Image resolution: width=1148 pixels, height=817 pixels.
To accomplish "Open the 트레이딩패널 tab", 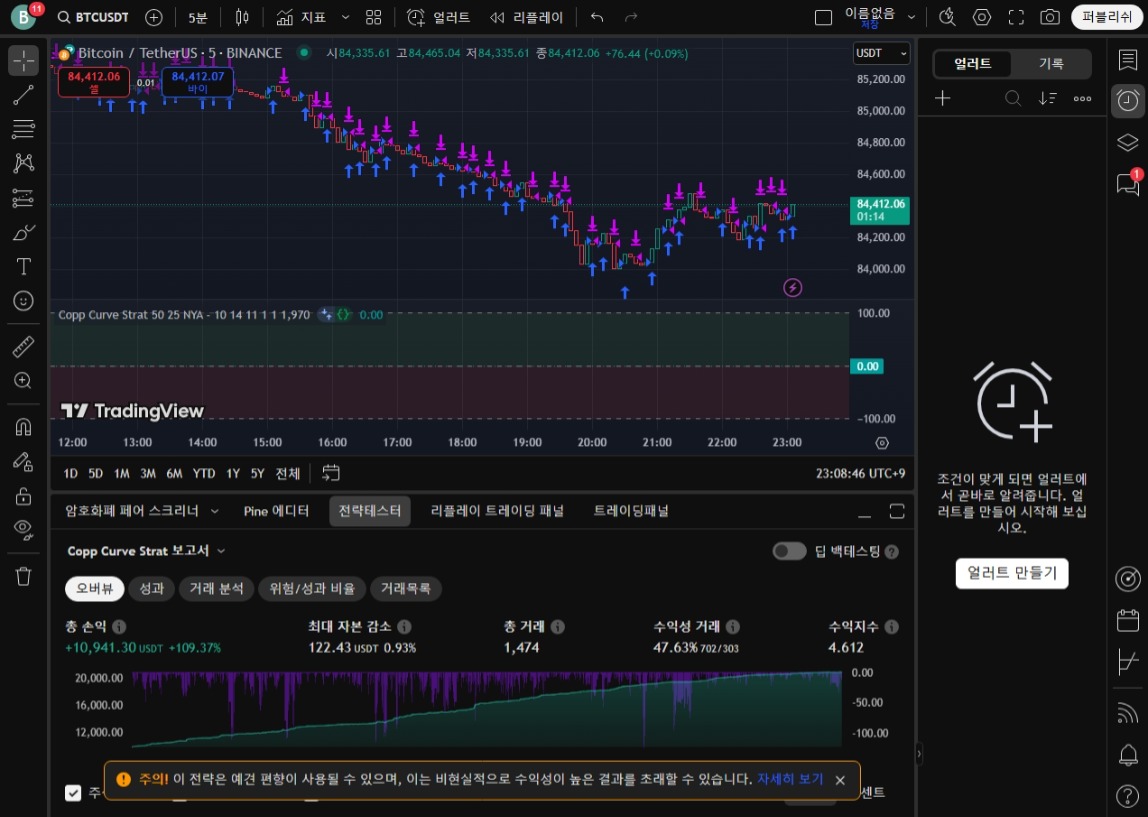I will 631,511.
